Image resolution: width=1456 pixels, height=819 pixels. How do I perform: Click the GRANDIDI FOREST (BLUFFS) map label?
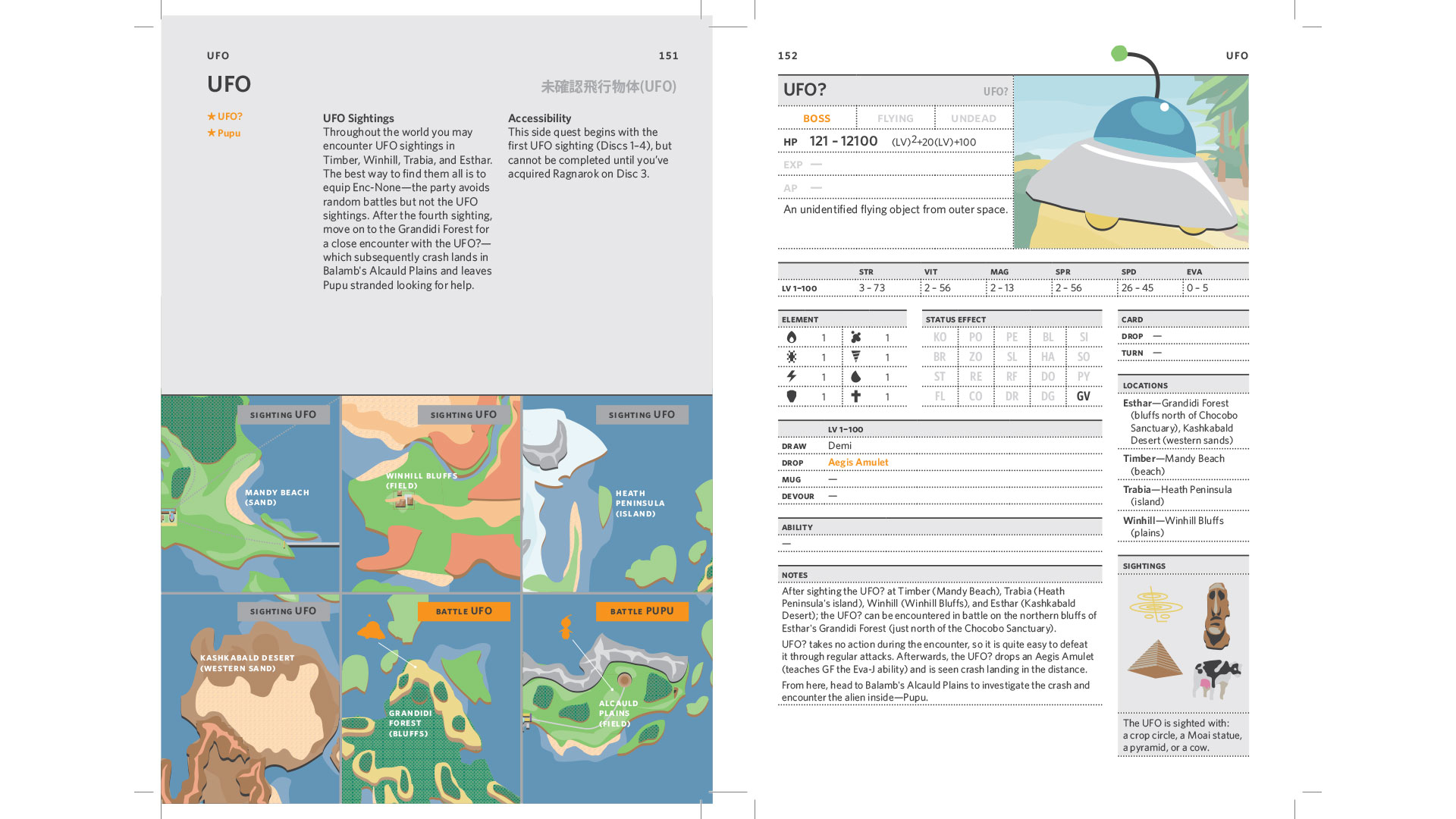(x=410, y=723)
